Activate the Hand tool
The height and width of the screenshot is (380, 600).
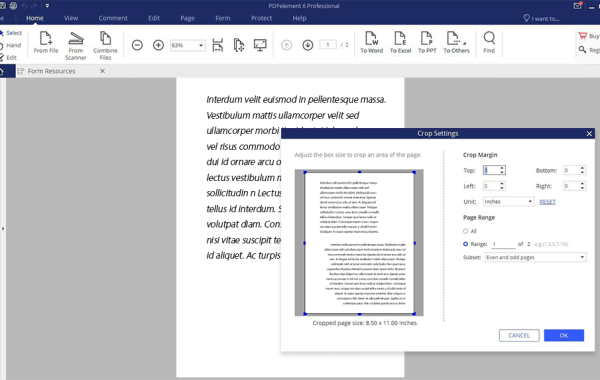[x=11, y=45]
